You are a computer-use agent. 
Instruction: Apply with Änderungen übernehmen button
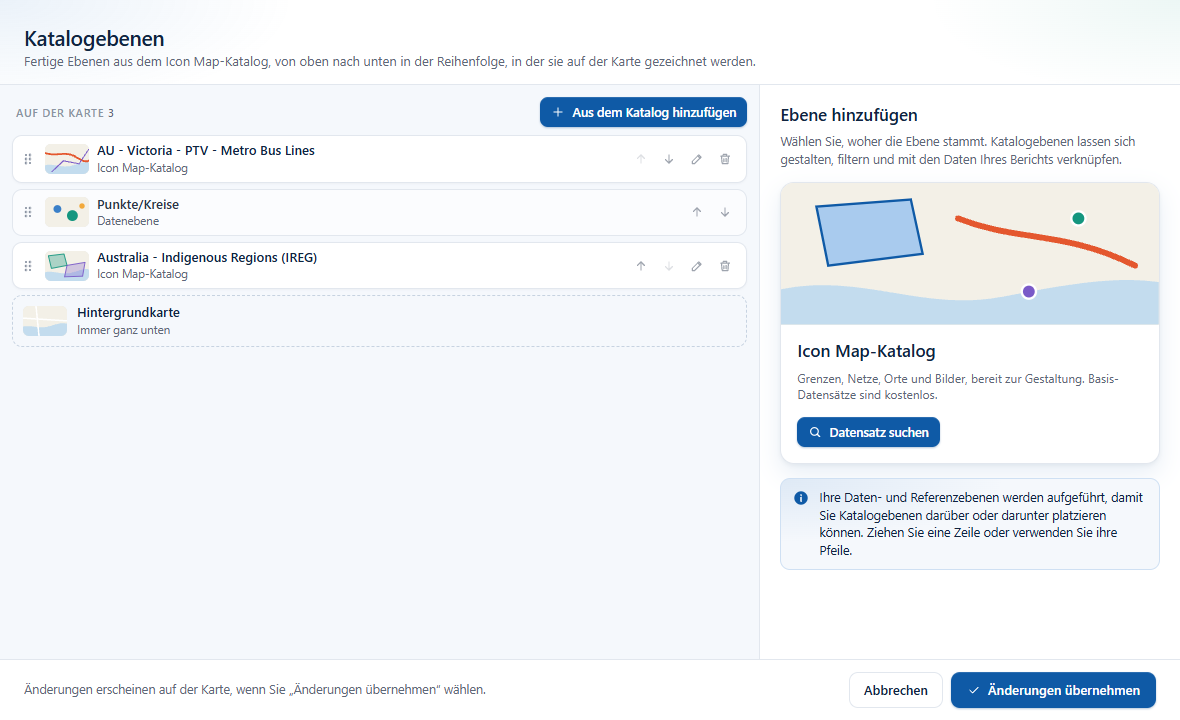point(1054,690)
